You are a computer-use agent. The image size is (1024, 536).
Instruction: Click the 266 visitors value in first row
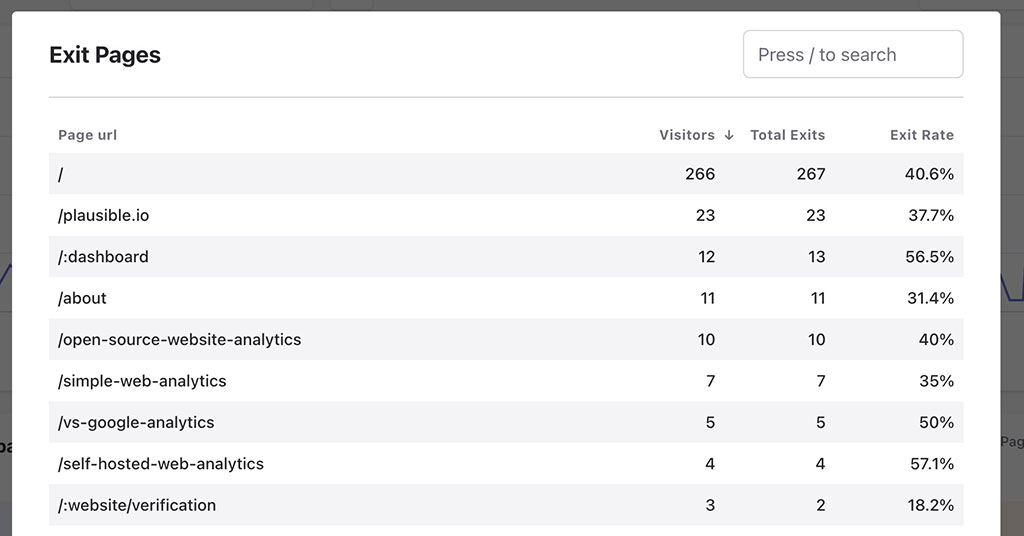click(700, 174)
